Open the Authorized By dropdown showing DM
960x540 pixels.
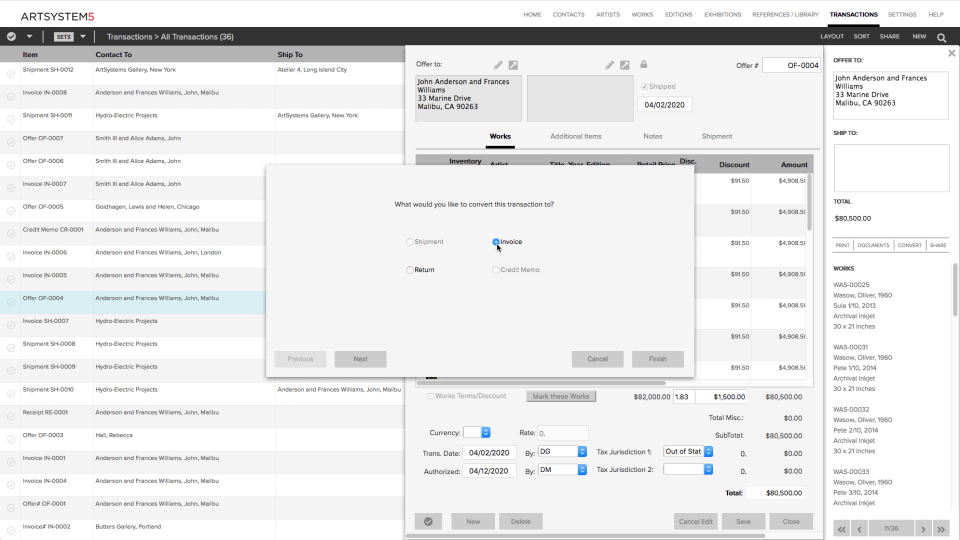click(x=563, y=470)
